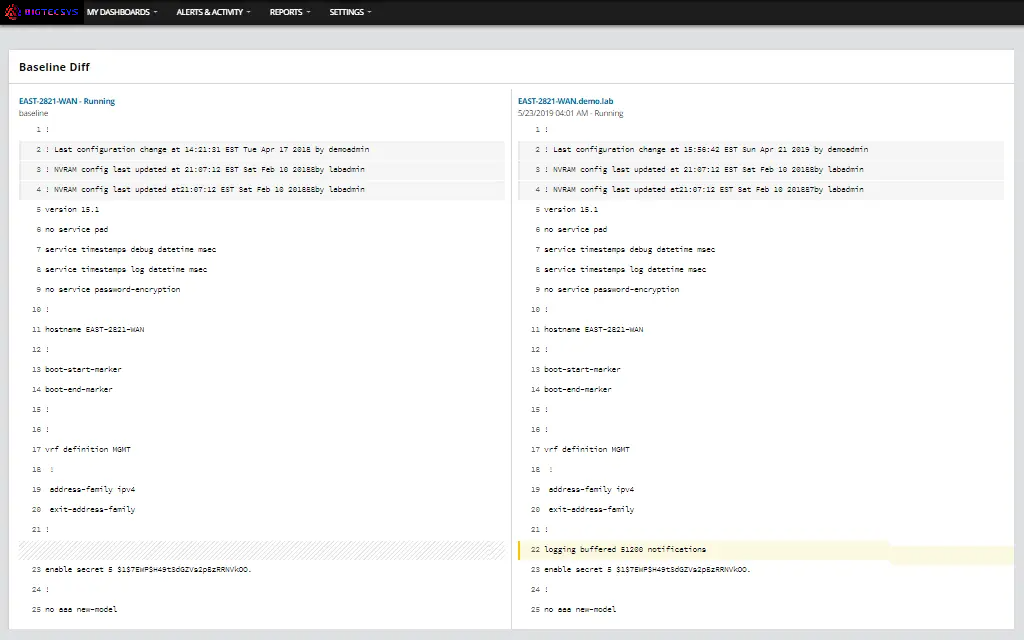
Task: Expand the chevron beside MY DASHBOARDS
Action: pos(155,12)
